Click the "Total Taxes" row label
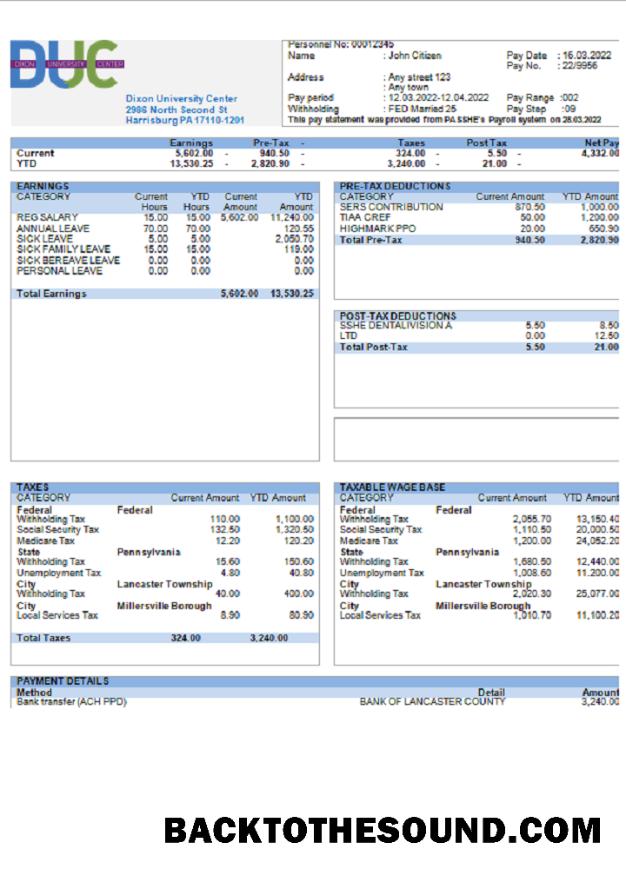The height and width of the screenshot is (869, 626). pos(43,638)
